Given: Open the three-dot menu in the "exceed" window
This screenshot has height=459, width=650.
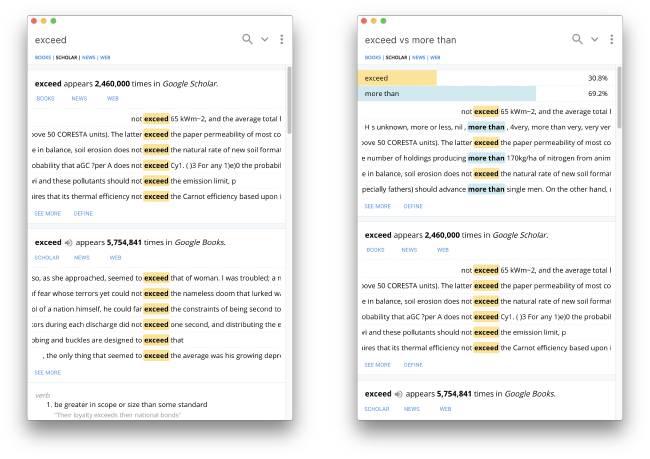Looking at the screenshot, I should pyautogui.click(x=282, y=39).
